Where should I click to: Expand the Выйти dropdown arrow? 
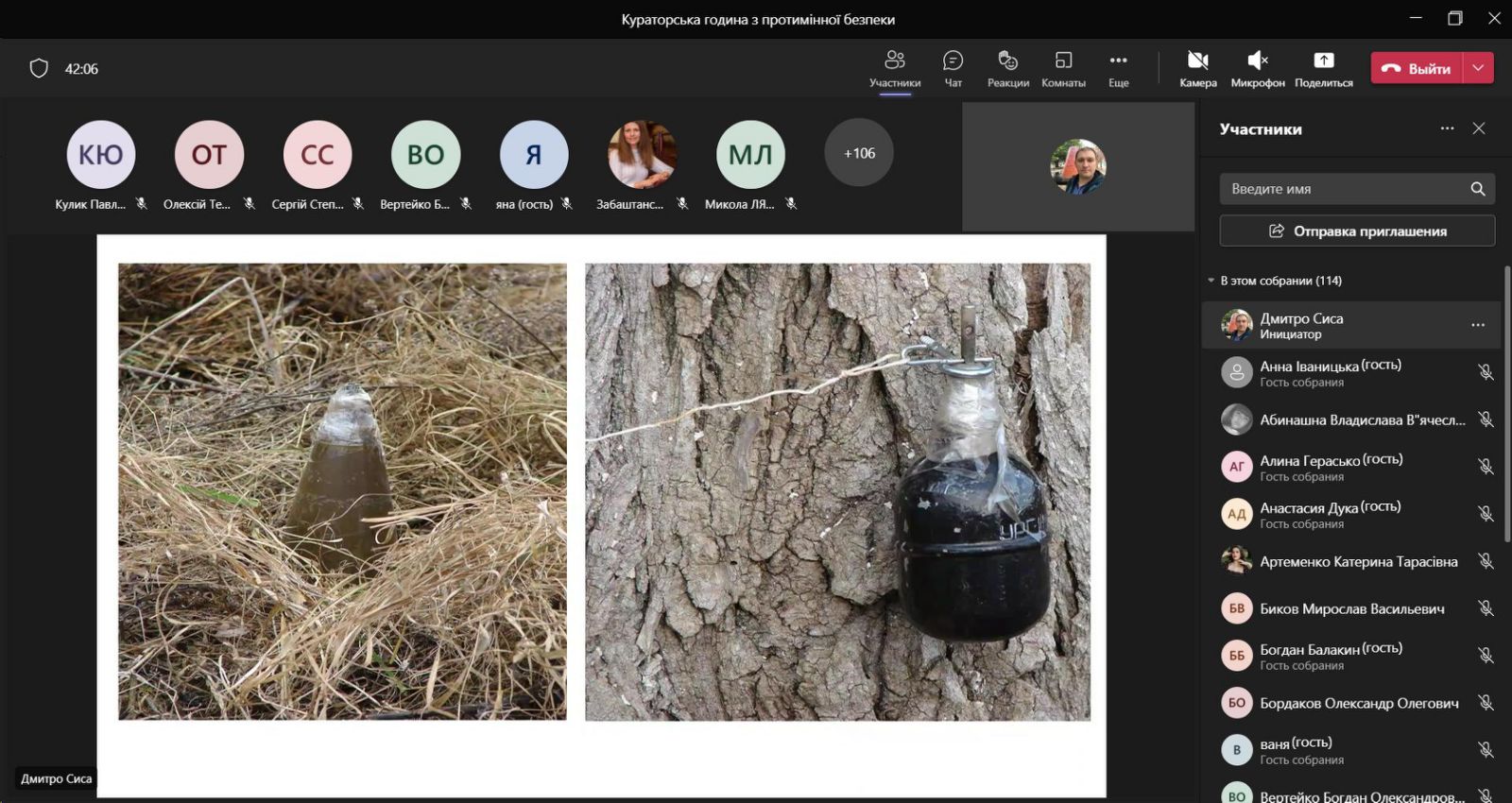[1478, 68]
